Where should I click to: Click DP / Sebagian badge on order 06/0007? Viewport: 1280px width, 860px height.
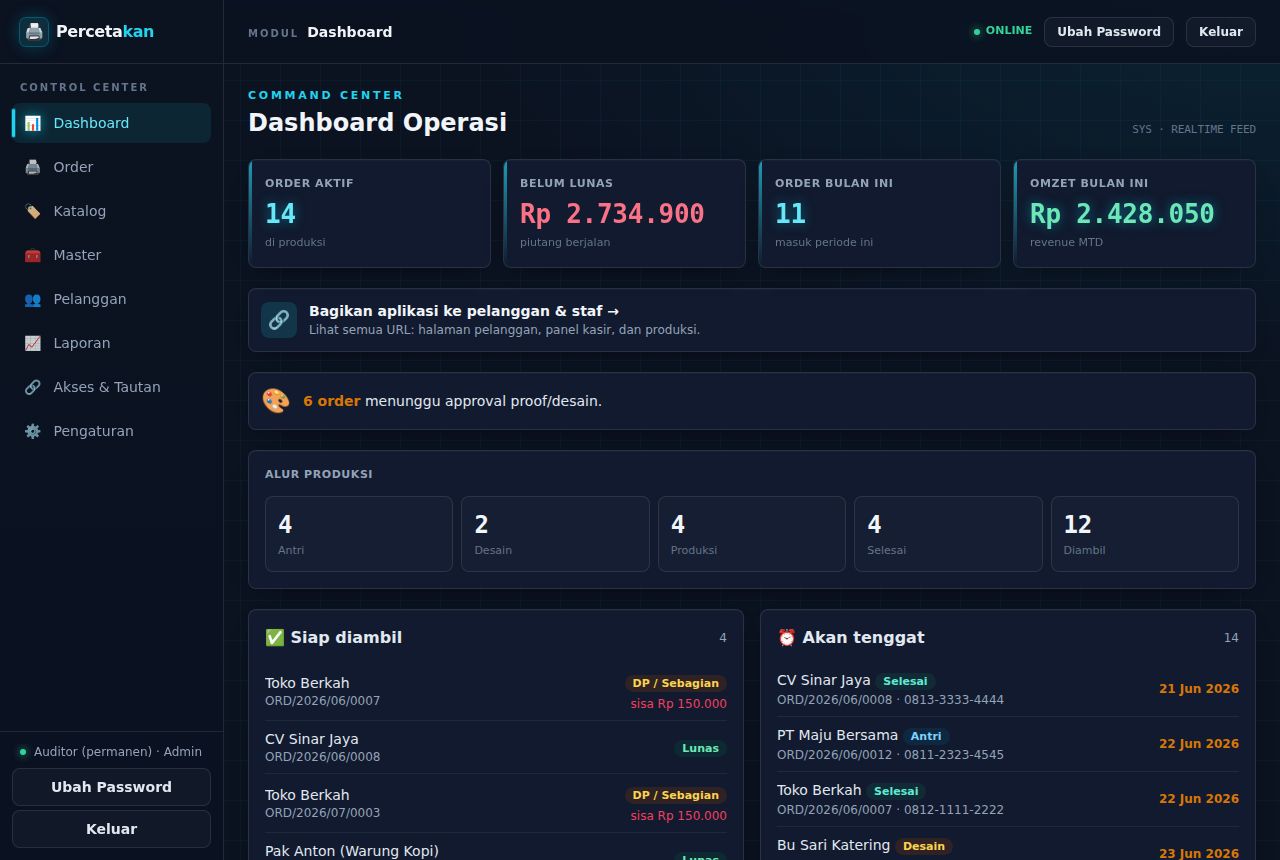[x=676, y=683]
